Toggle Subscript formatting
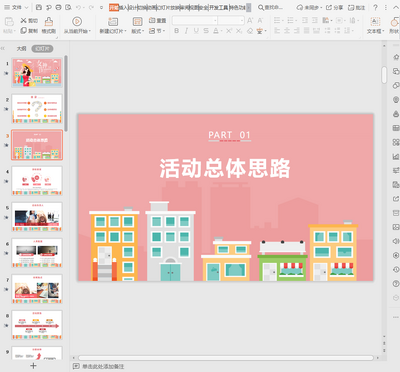The image size is (400, 372). pyautogui.click(x=239, y=31)
